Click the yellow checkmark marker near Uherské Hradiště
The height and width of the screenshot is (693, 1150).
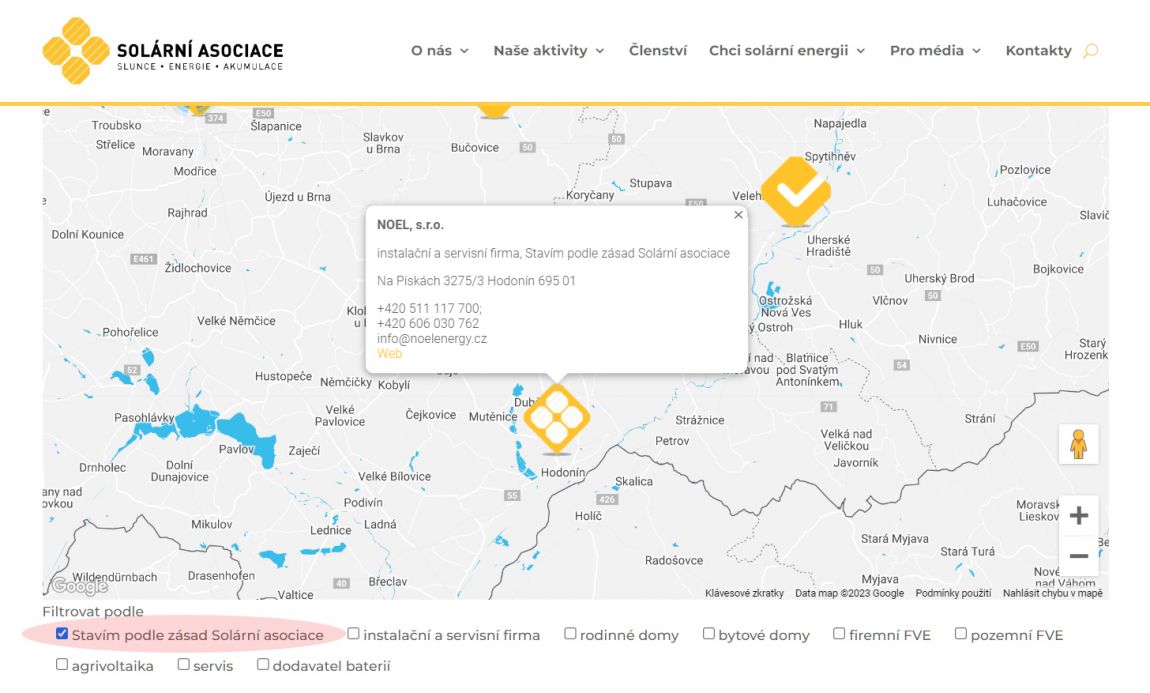796,191
